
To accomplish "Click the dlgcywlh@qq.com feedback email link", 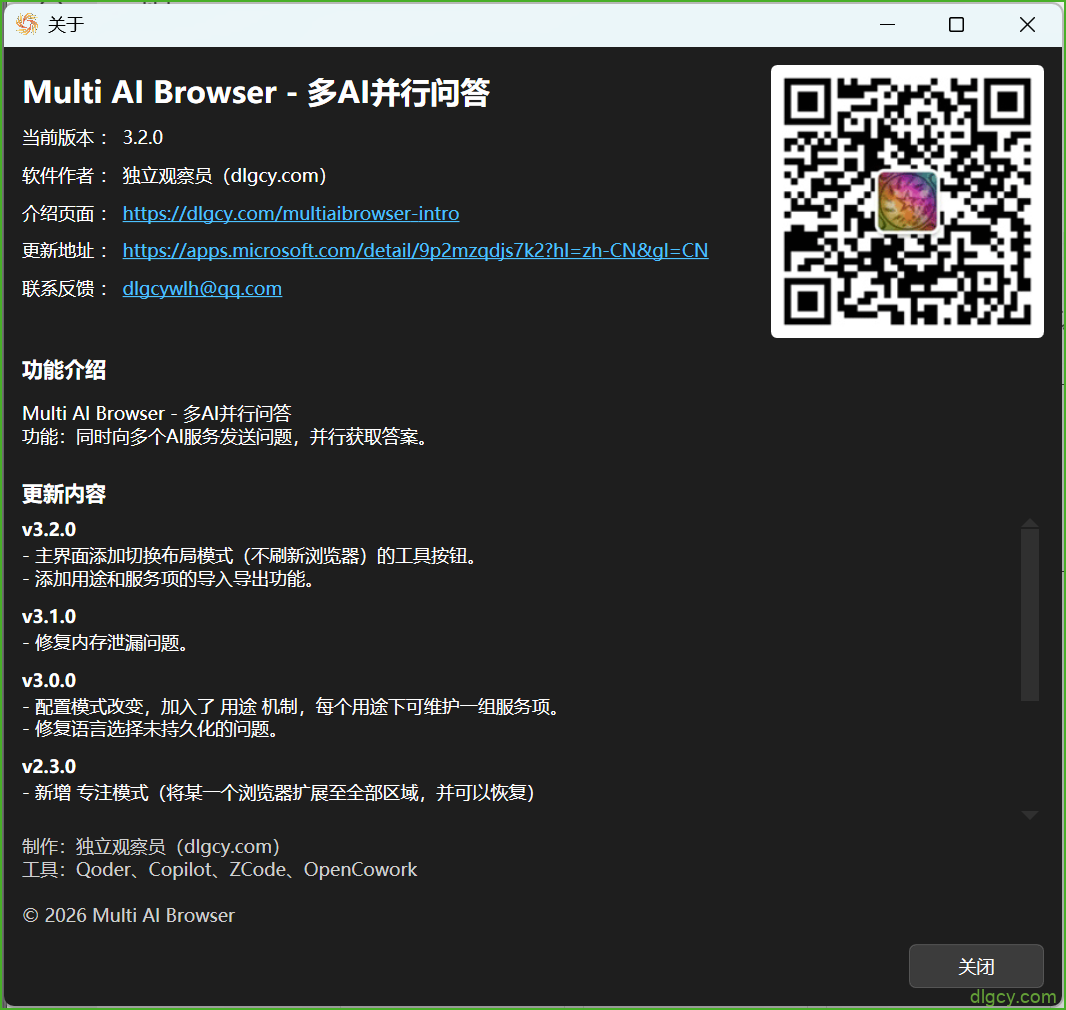I will click(202, 288).
